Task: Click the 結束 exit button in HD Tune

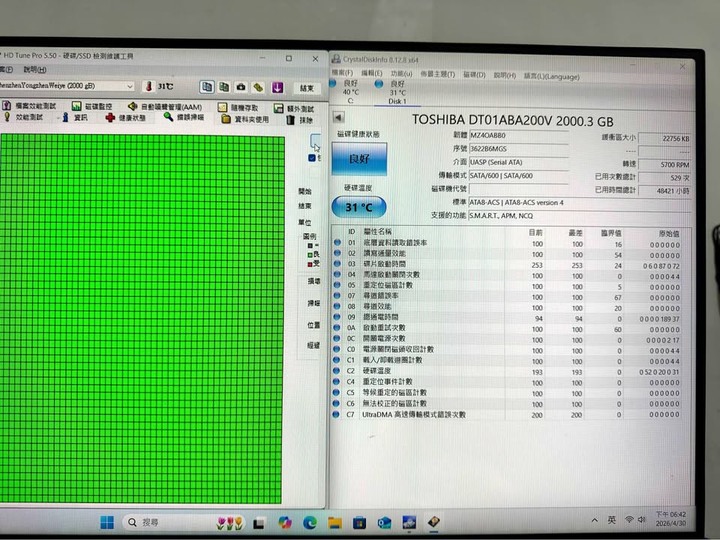Action: click(x=307, y=88)
